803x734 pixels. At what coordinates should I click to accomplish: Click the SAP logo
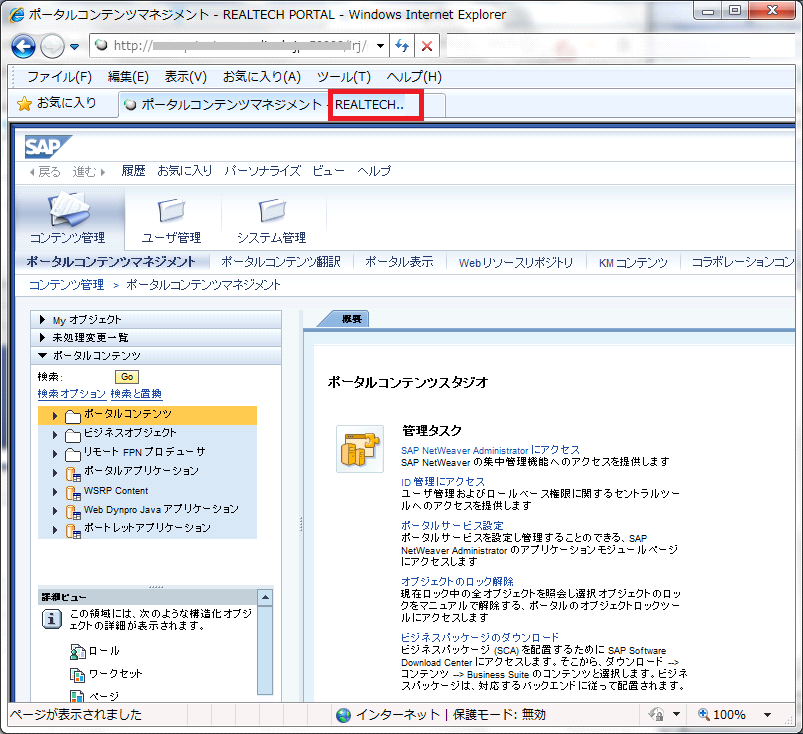48,147
